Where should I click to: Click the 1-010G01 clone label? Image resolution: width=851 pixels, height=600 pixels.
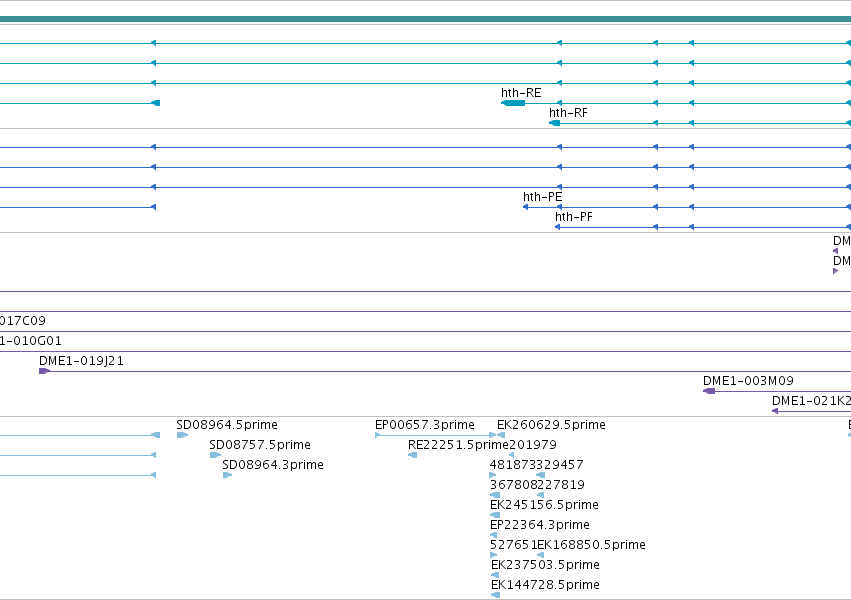click(31, 341)
